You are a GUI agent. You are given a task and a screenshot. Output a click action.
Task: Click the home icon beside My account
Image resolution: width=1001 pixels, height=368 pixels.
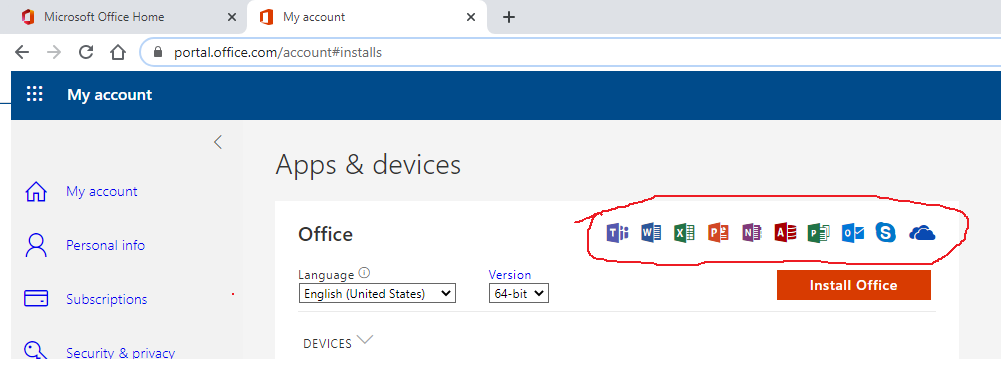coord(36,192)
